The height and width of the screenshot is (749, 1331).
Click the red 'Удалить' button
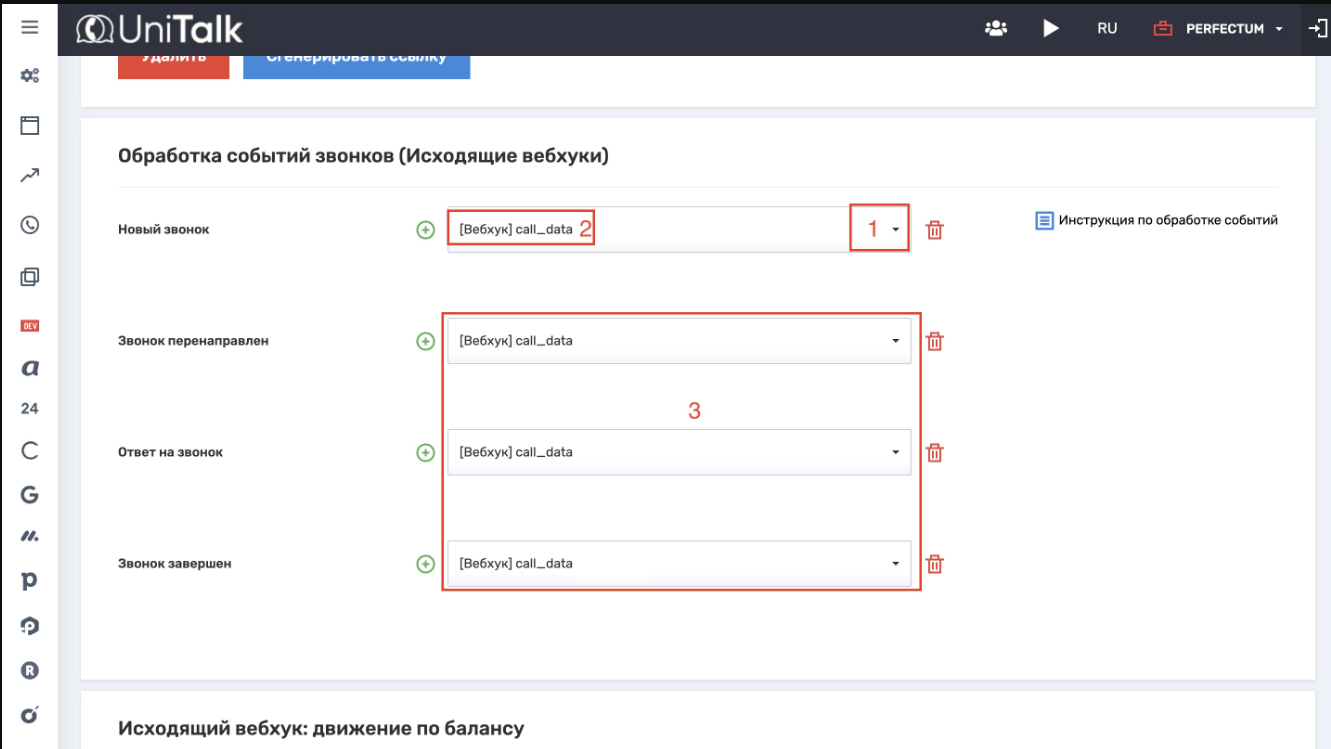173,62
